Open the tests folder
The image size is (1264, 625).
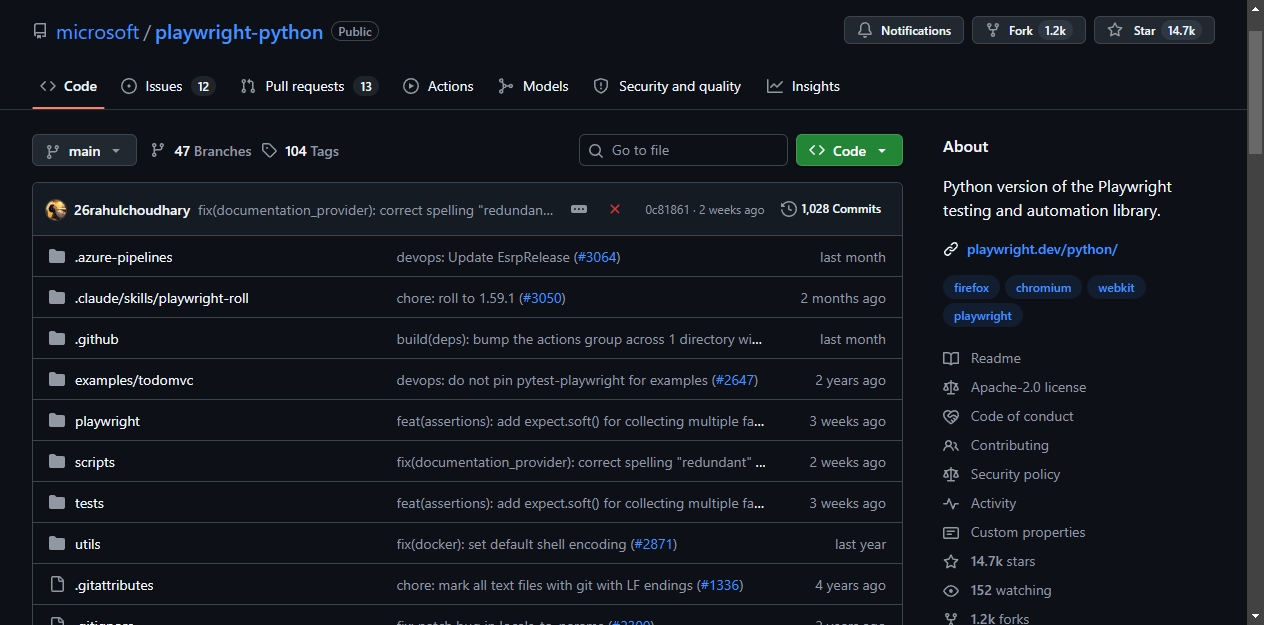tap(89, 503)
